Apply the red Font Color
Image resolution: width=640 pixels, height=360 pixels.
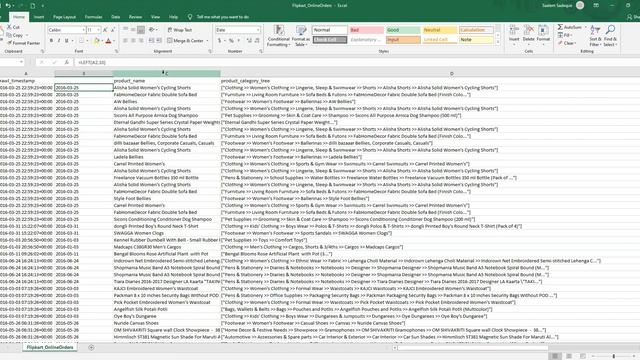tap(109, 41)
